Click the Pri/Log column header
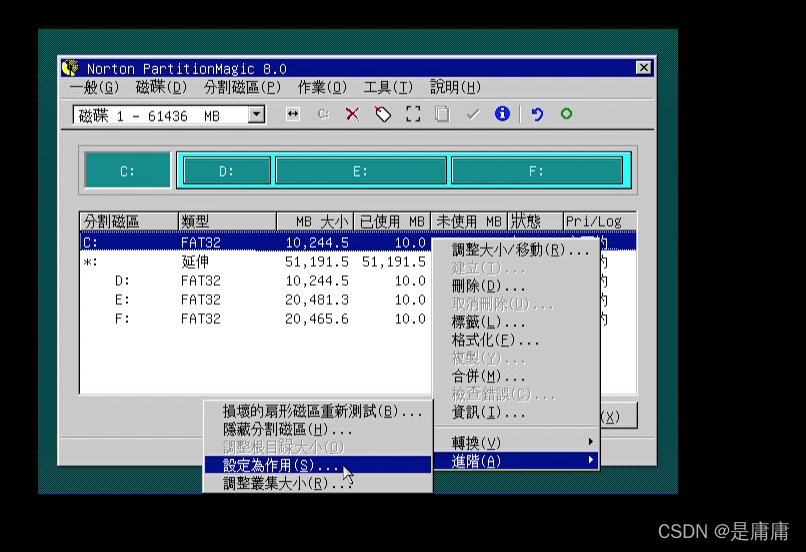The width and height of the screenshot is (806, 552). tap(599, 222)
